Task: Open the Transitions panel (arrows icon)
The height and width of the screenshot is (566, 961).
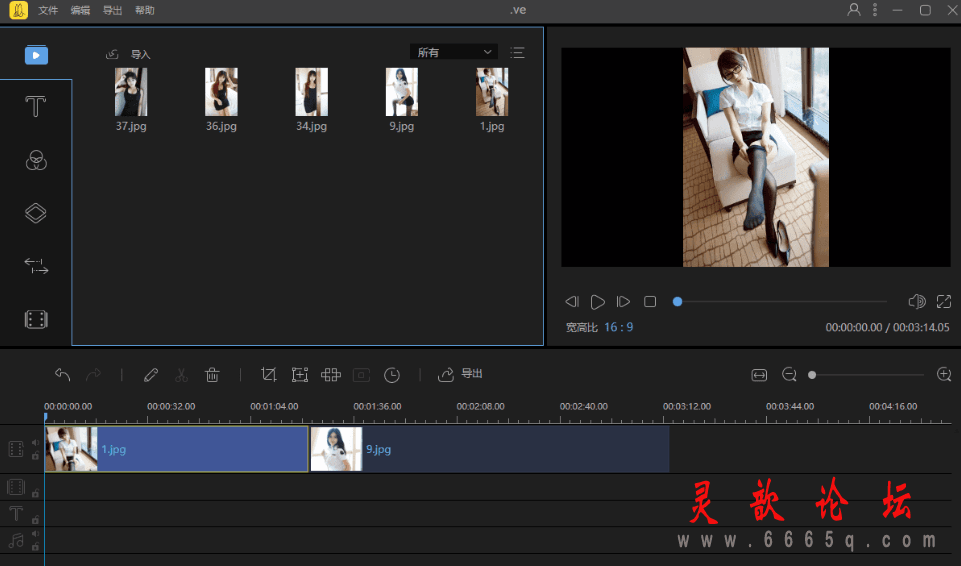Action: (36, 266)
